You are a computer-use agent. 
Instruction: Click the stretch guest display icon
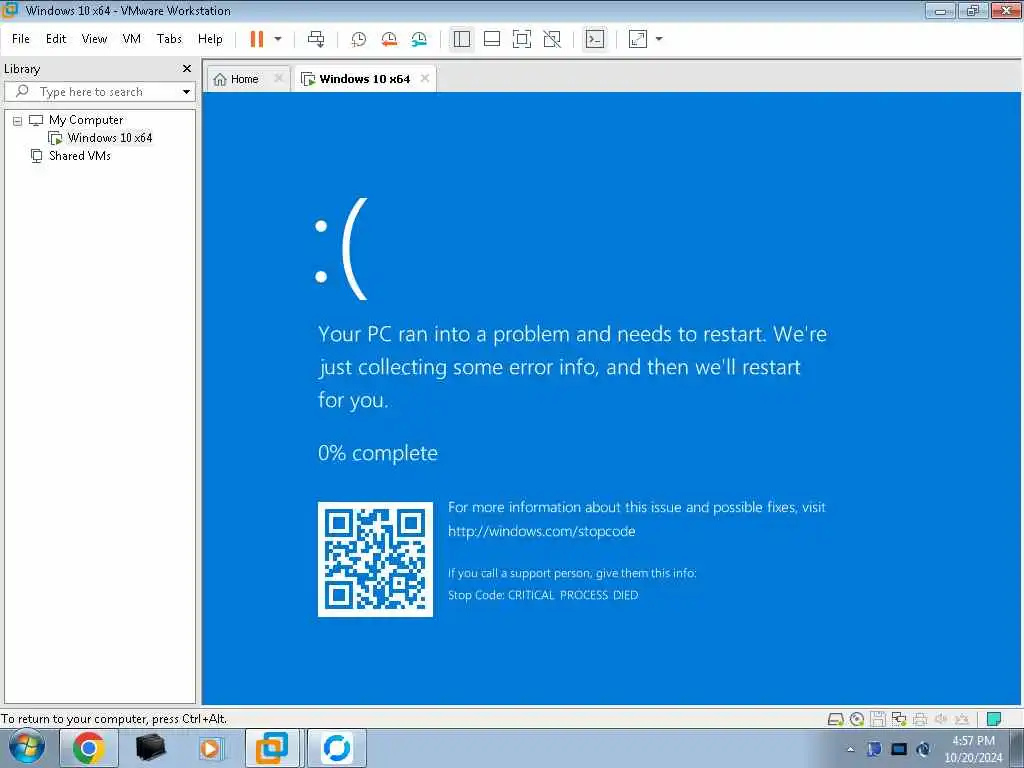click(638, 39)
